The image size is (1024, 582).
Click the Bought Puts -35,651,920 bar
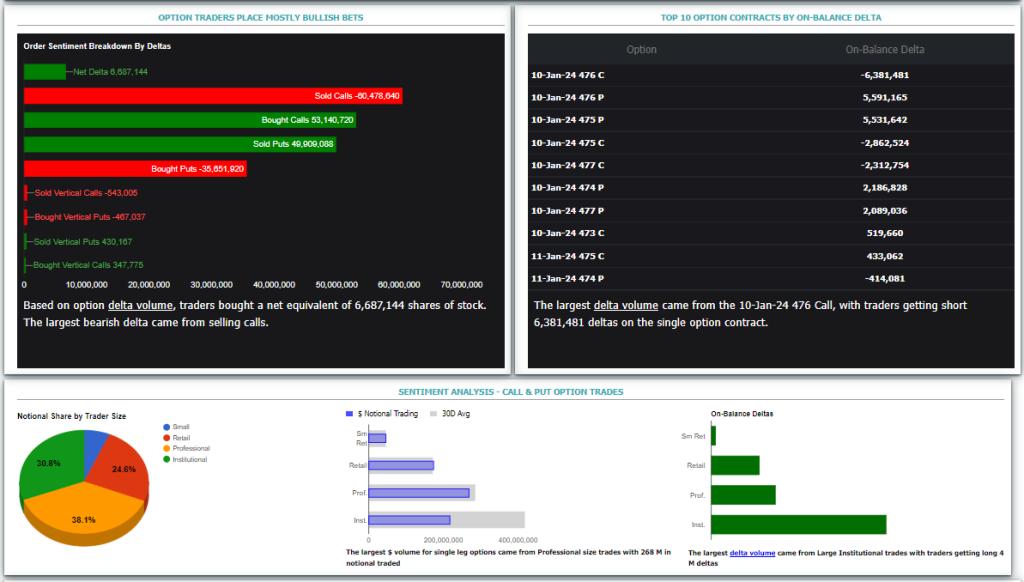tap(135, 169)
